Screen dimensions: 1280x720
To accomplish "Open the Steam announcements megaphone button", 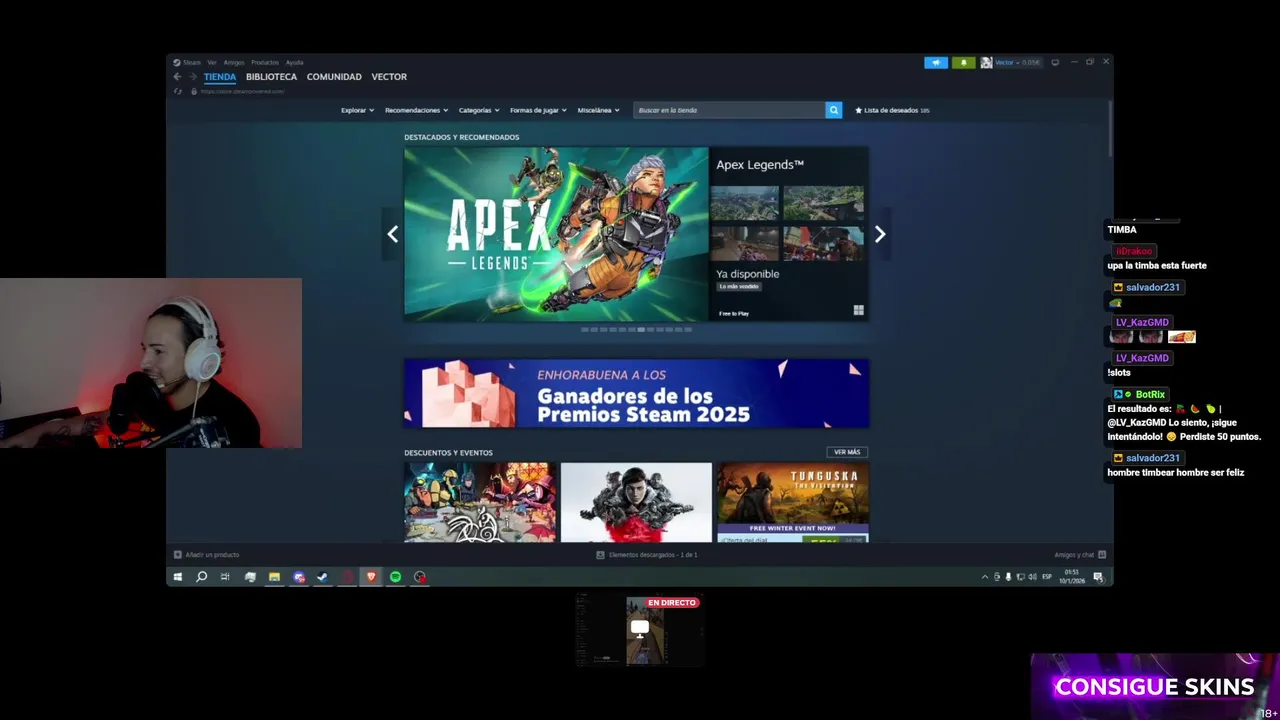I will pos(936,62).
